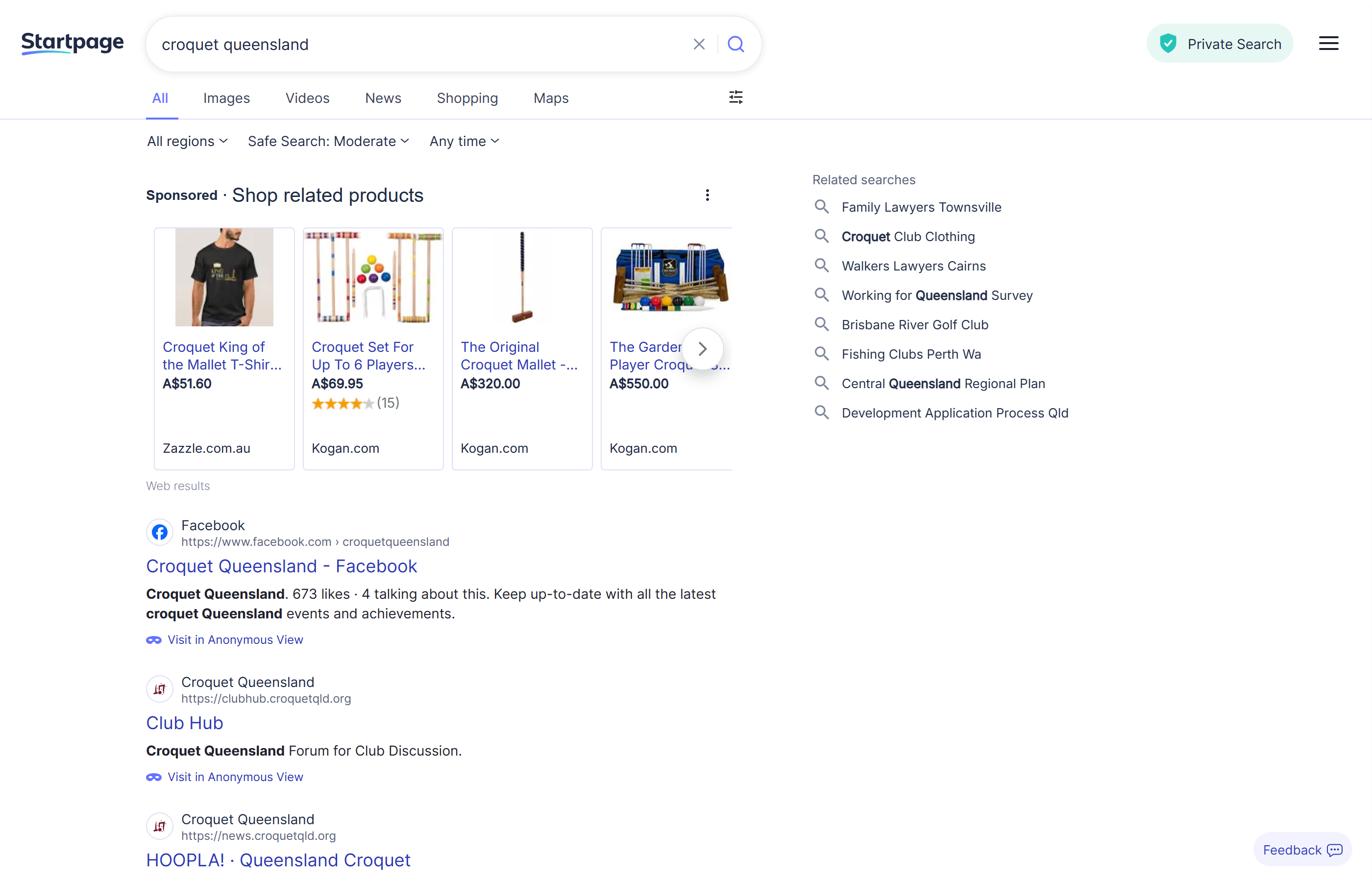Click the Private Search shield button

click(x=1220, y=44)
